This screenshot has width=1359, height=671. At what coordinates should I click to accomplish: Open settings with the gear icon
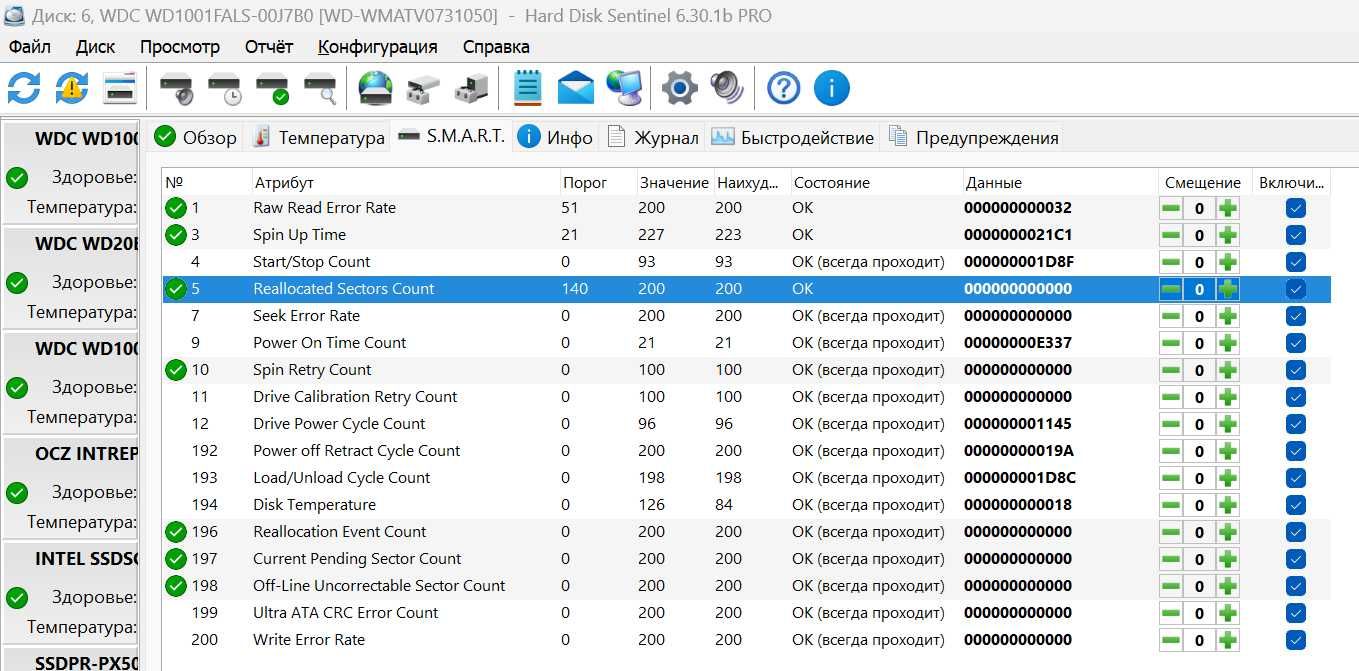679,88
